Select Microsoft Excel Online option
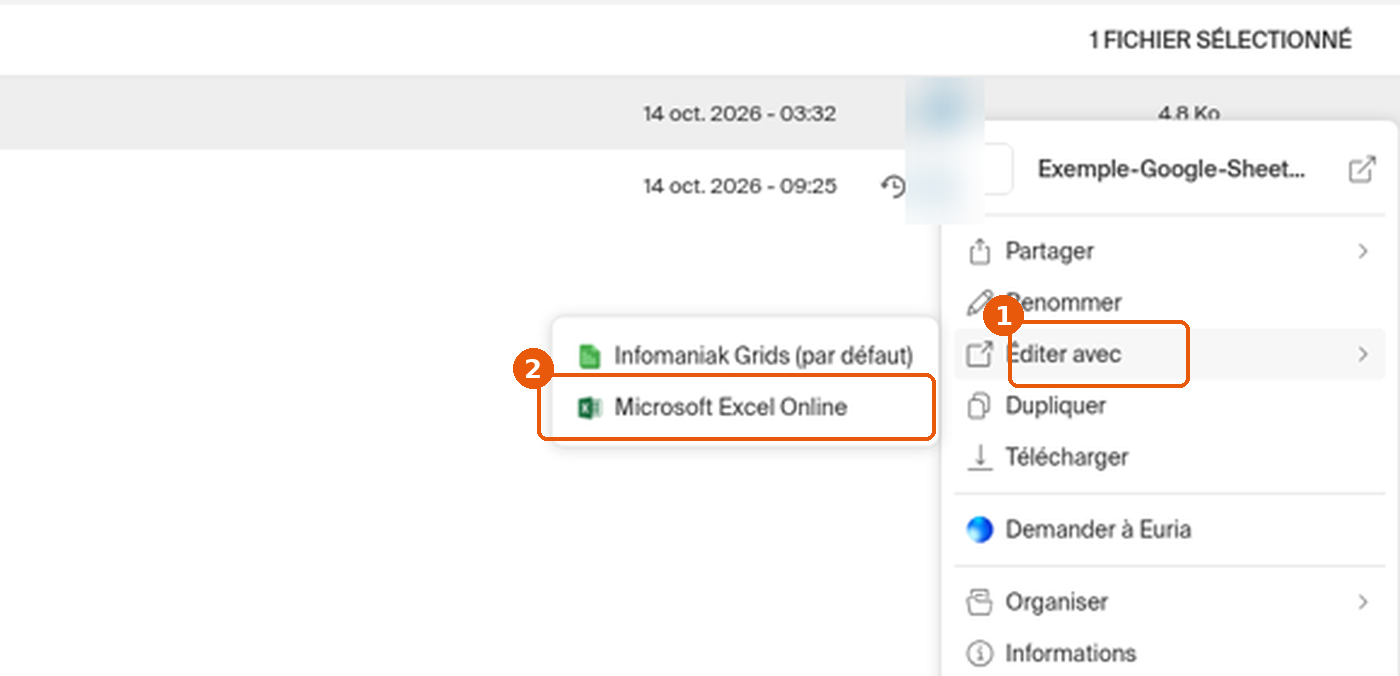The height and width of the screenshot is (676, 1400). pyautogui.click(x=745, y=407)
